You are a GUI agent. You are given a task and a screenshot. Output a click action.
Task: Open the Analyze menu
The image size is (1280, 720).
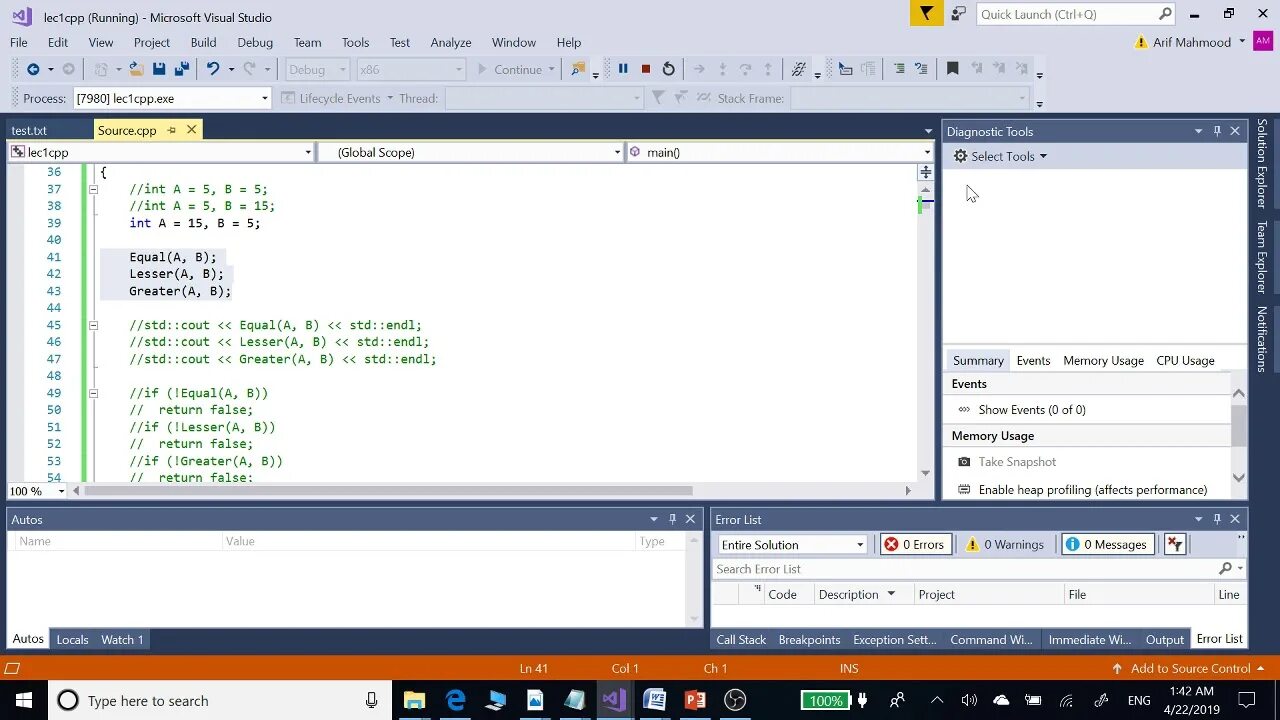tap(451, 42)
